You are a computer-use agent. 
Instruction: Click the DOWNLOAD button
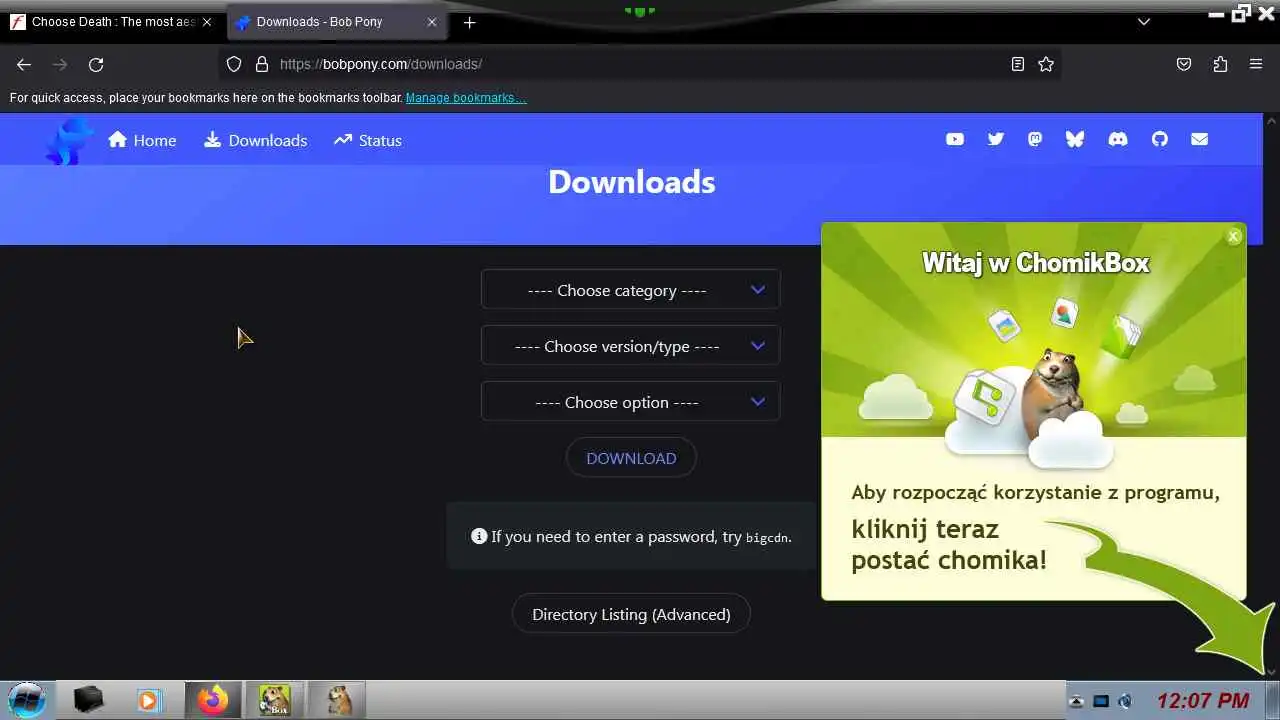coord(631,458)
